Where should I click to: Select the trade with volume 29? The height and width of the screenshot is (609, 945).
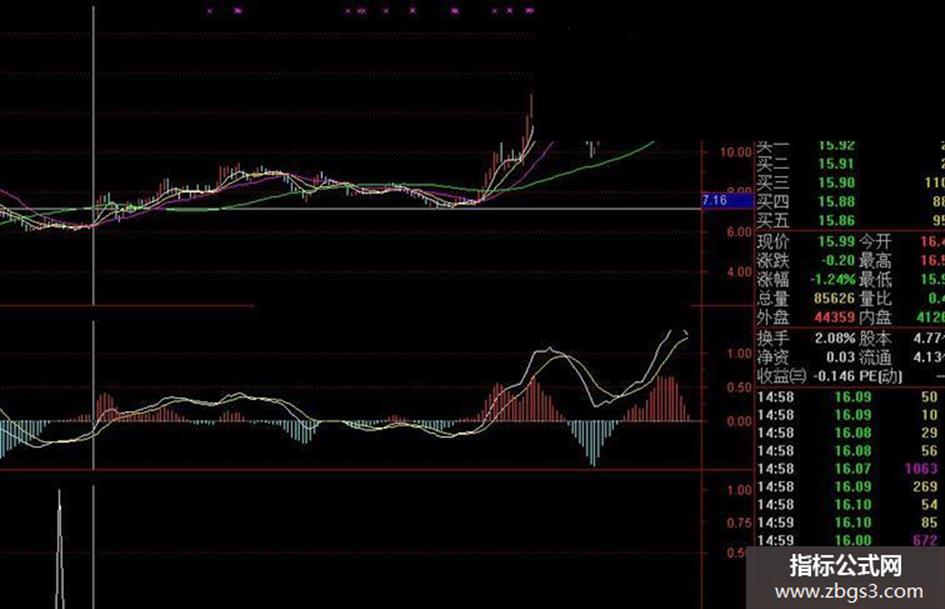click(850, 433)
